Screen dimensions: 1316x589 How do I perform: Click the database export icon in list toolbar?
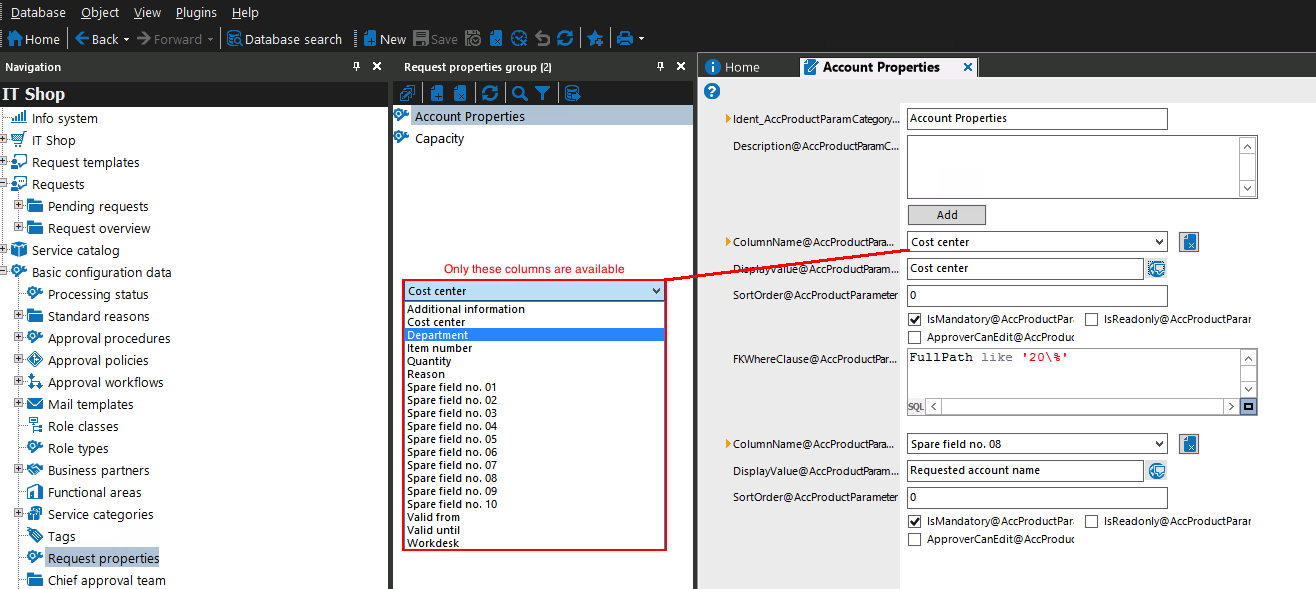(572, 93)
